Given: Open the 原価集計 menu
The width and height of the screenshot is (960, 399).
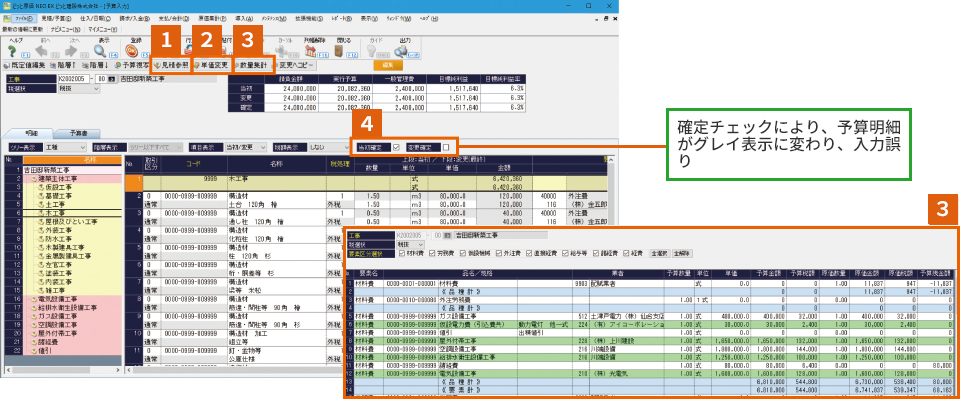Looking at the screenshot, I should coord(212,18).
